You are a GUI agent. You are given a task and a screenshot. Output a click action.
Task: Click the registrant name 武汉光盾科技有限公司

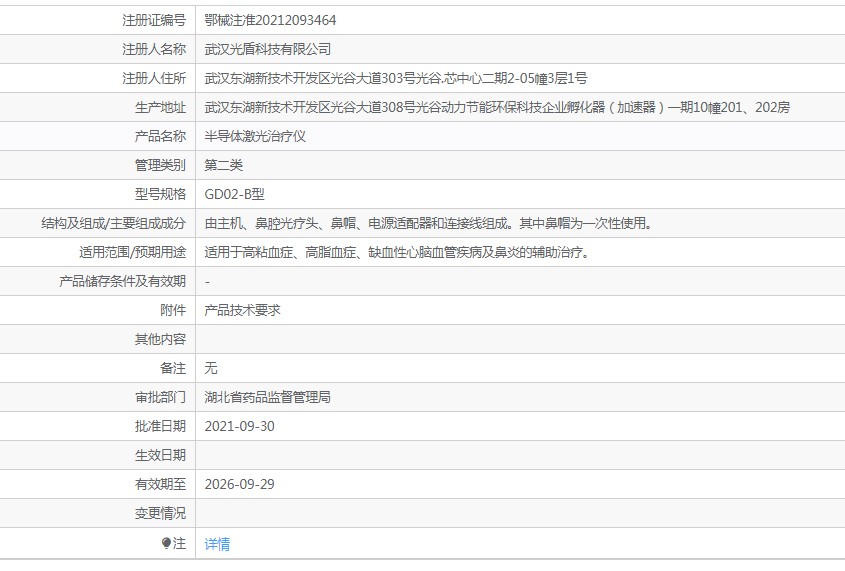pyautogui.click(x=267, y=50)
